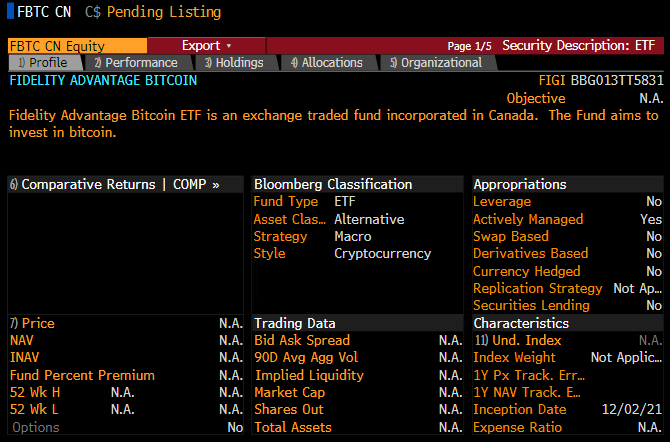Select the Shares Out label
The height and width of the screenshot is (442, 670).
pyautogui.click(x=289, y=410)
